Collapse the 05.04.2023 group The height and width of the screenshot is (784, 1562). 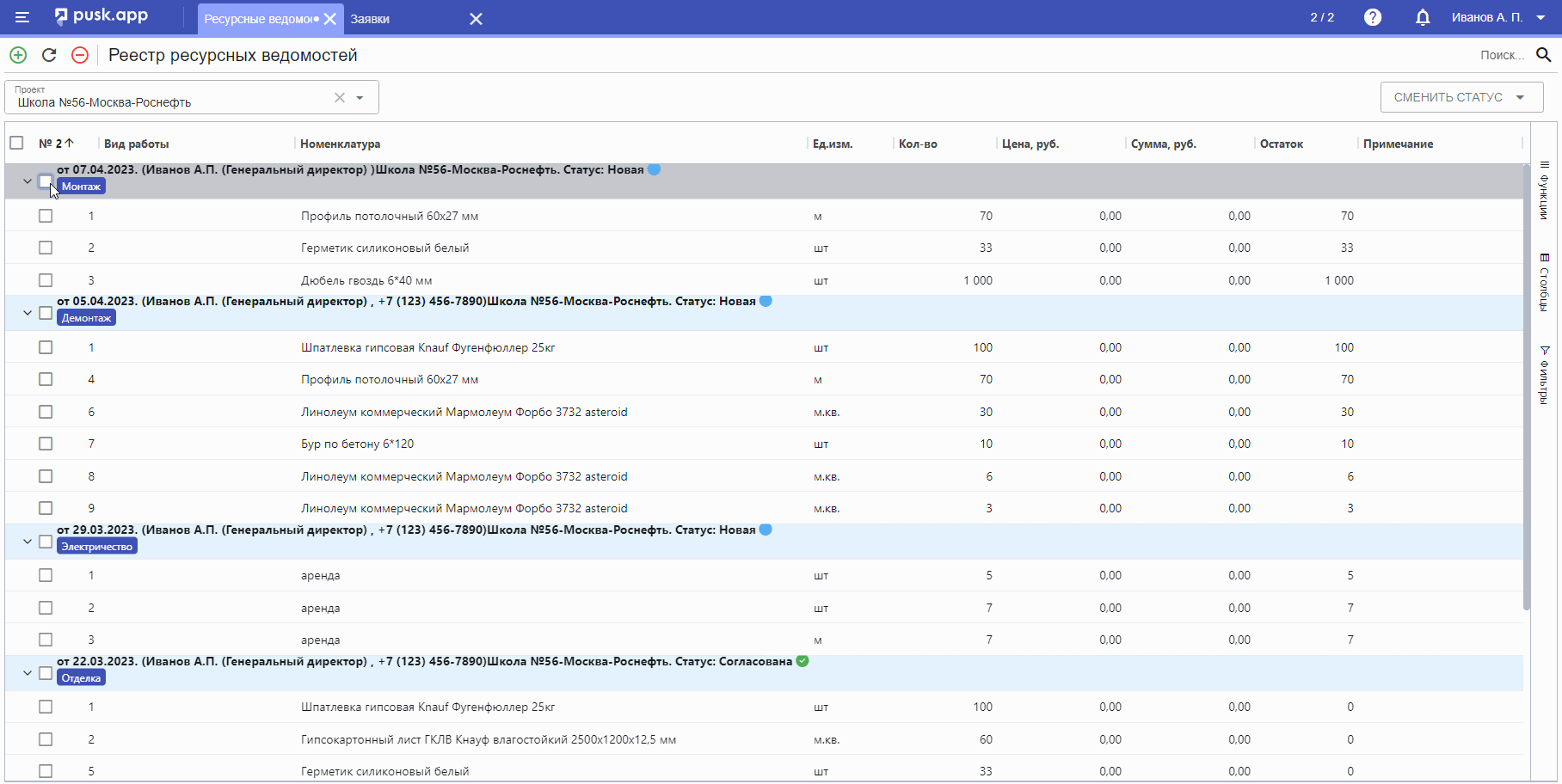[x=27, y=313]
